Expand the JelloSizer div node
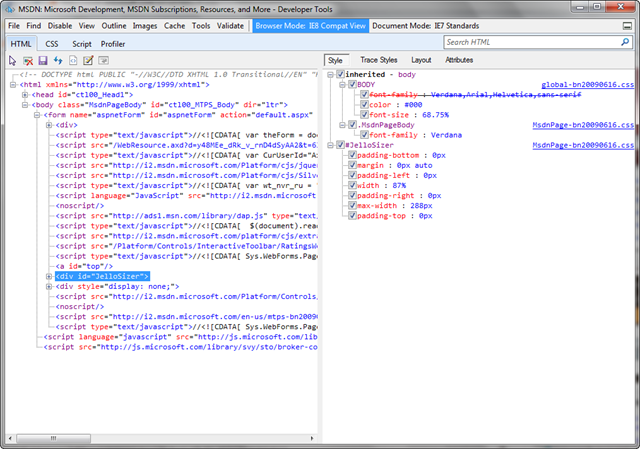 (x=49, y=276)
